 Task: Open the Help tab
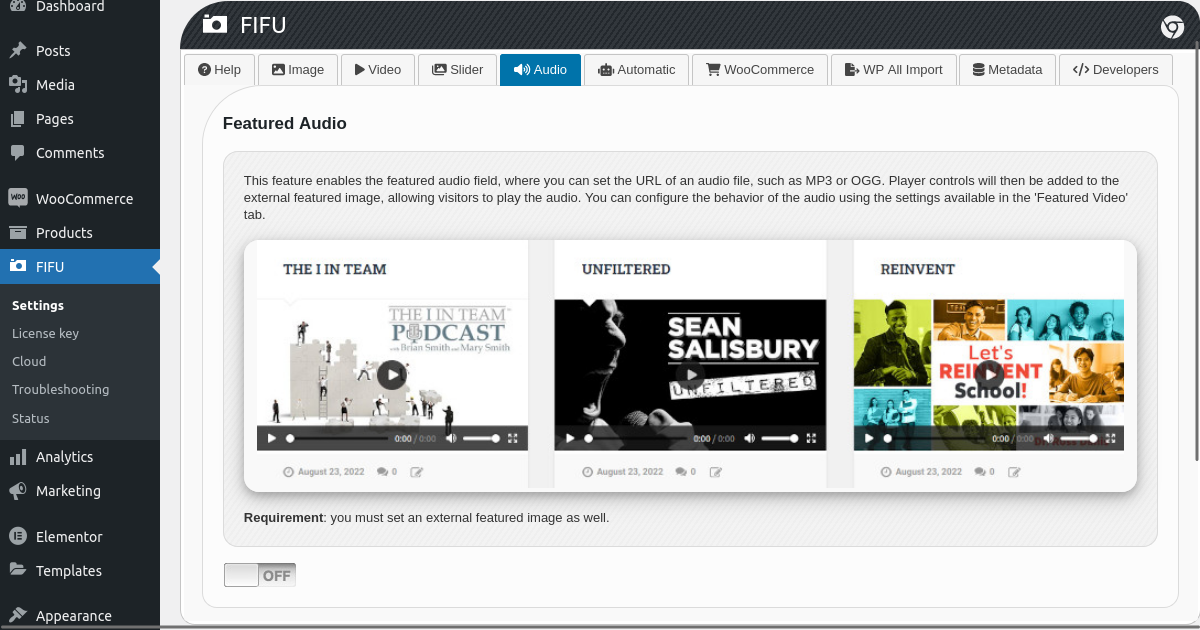coord(220,70)
